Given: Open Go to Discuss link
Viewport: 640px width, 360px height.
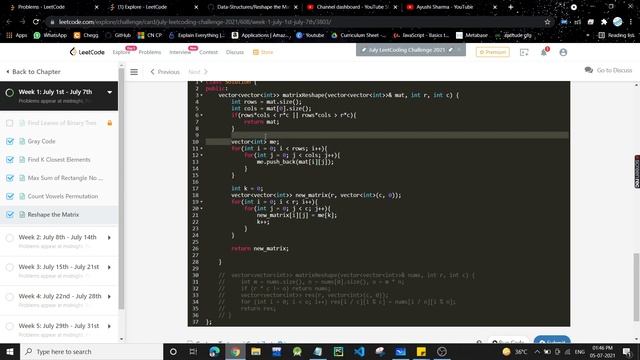Looking at the screenshot, I should 609,70.
